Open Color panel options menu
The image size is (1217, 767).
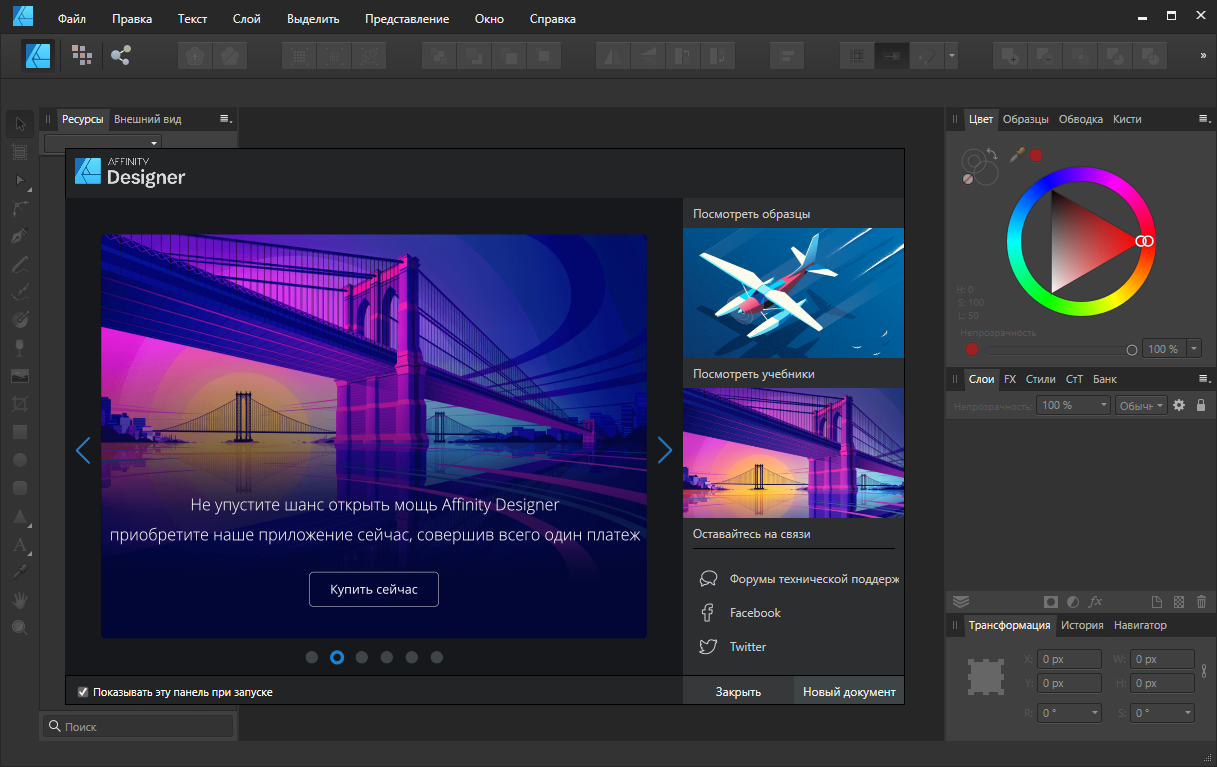pyautogui.click(x=1204, y=119)
